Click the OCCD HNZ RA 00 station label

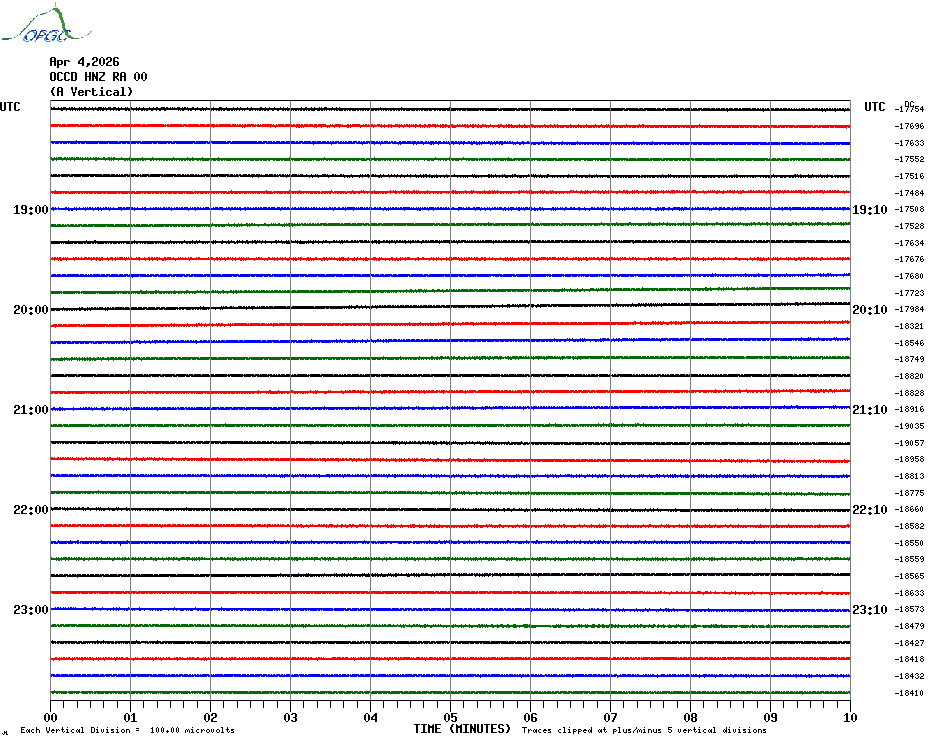tap(98, 77)
